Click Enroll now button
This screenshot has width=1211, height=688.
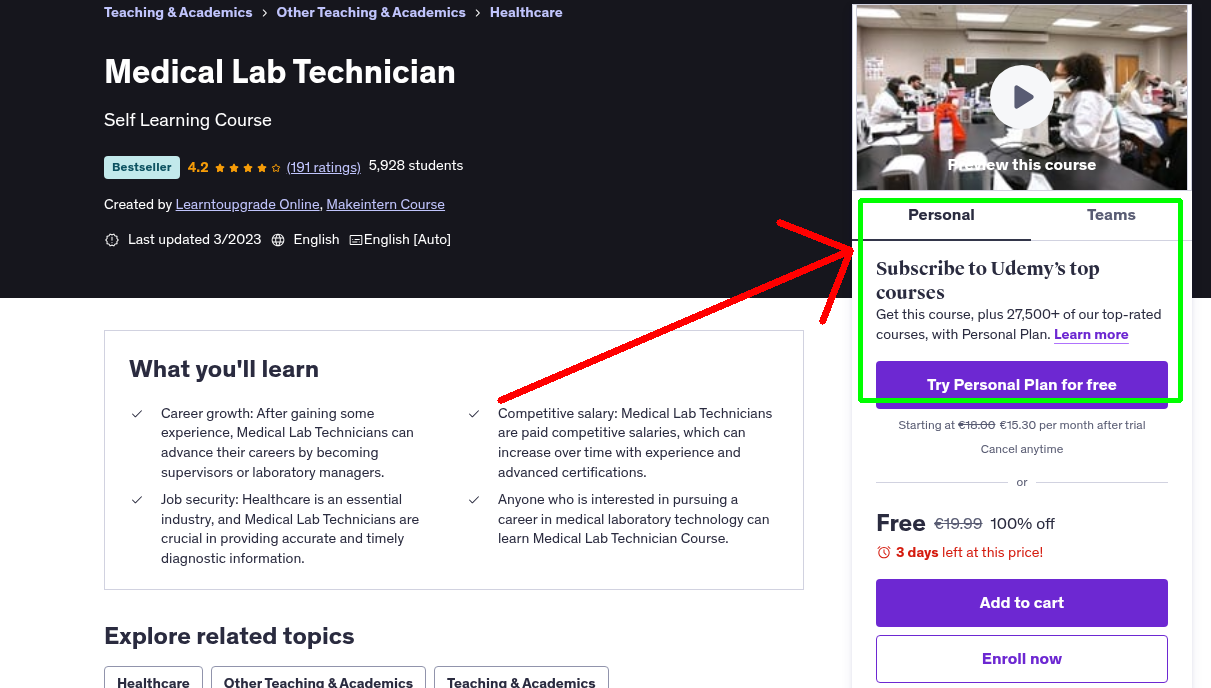coord(1022,659)
